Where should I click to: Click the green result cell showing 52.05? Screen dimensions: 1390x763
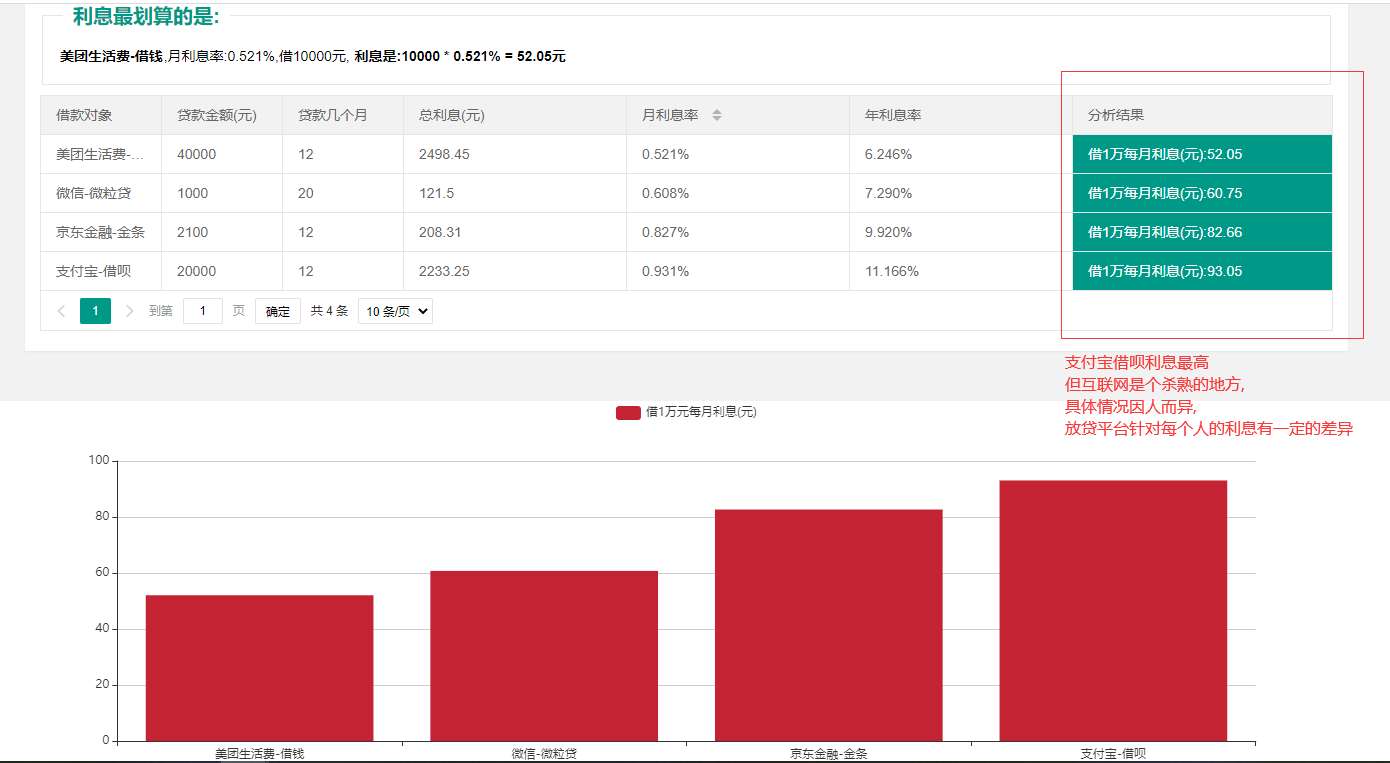(x=1202, y=154)
